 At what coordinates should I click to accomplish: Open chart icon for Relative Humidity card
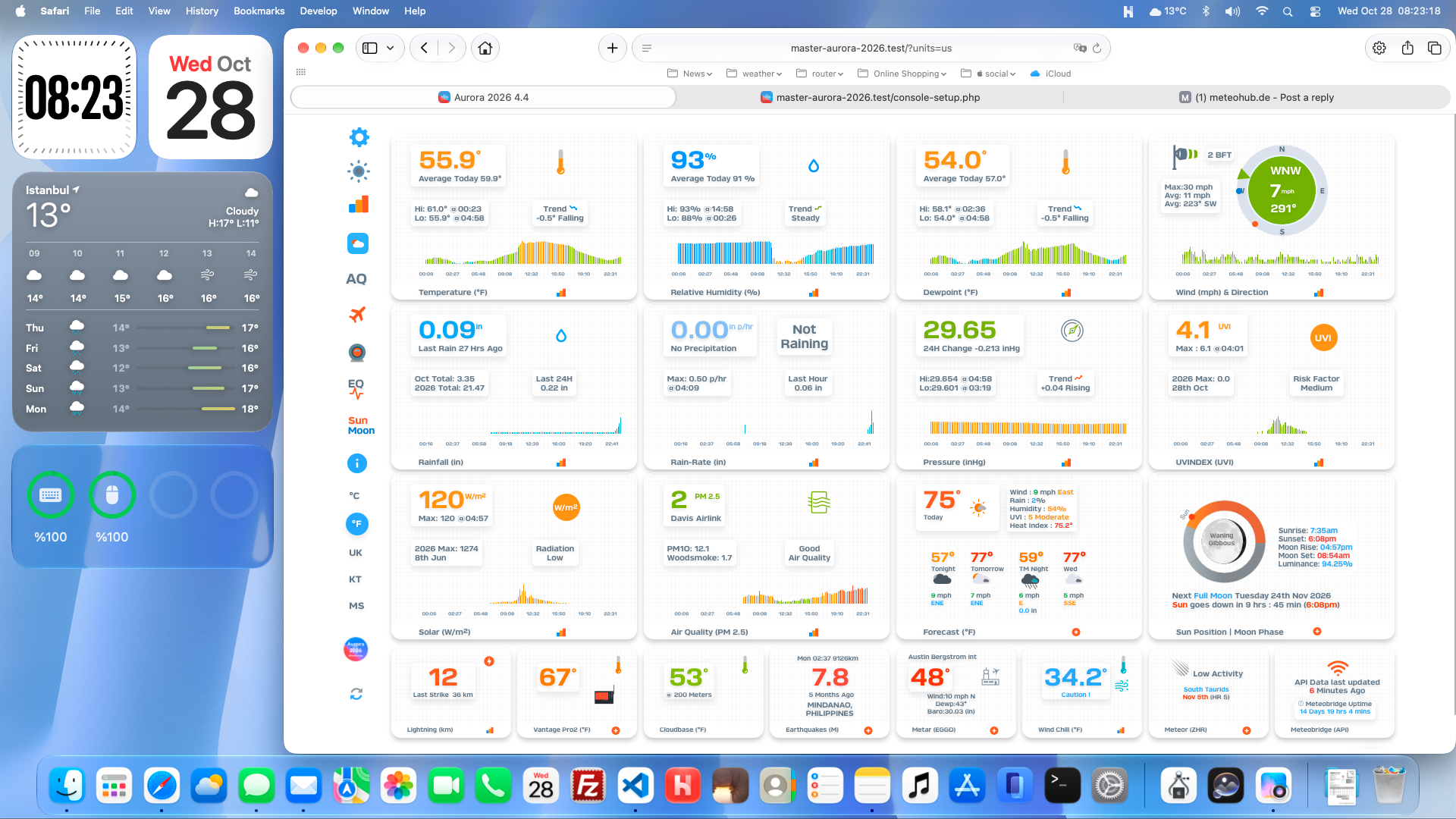pyautogui.click(x=814, y=293)
